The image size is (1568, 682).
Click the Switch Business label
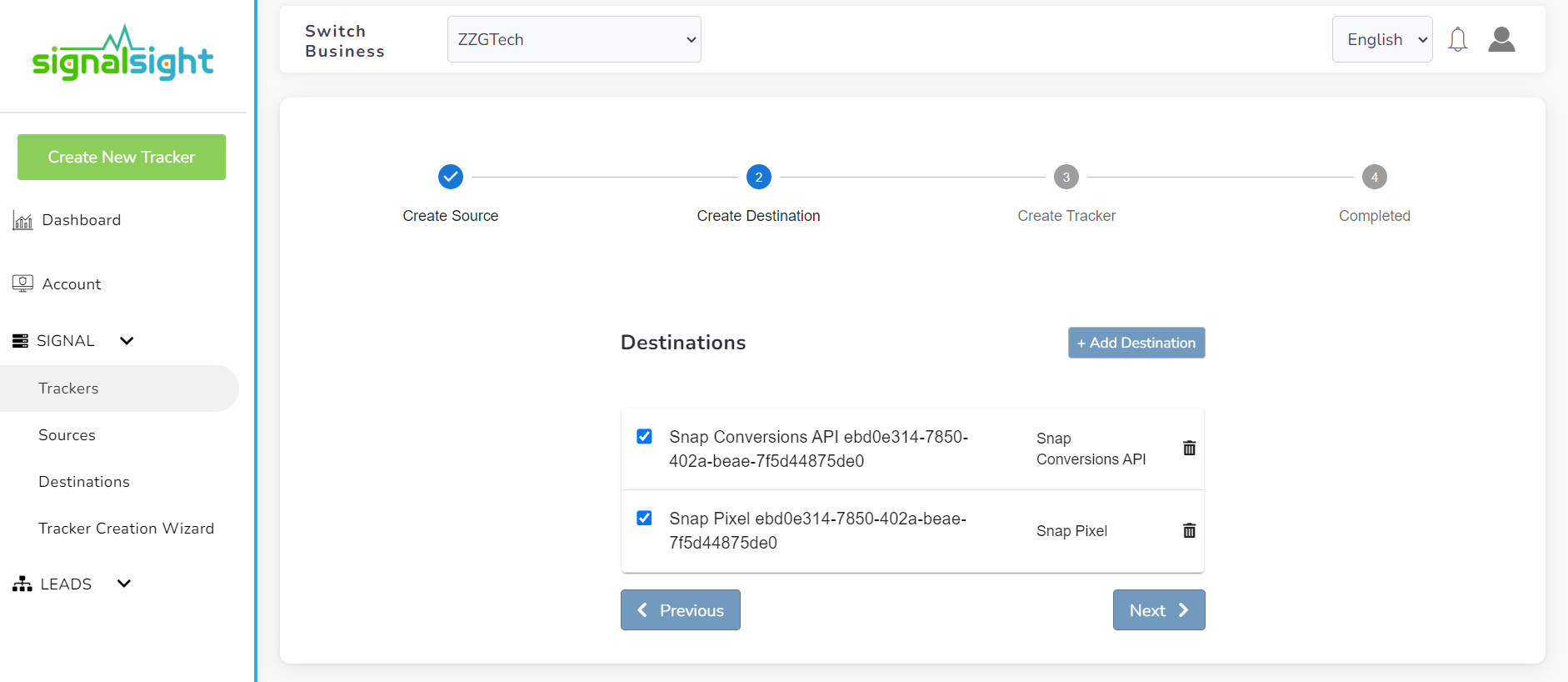[x=345, y=41]
